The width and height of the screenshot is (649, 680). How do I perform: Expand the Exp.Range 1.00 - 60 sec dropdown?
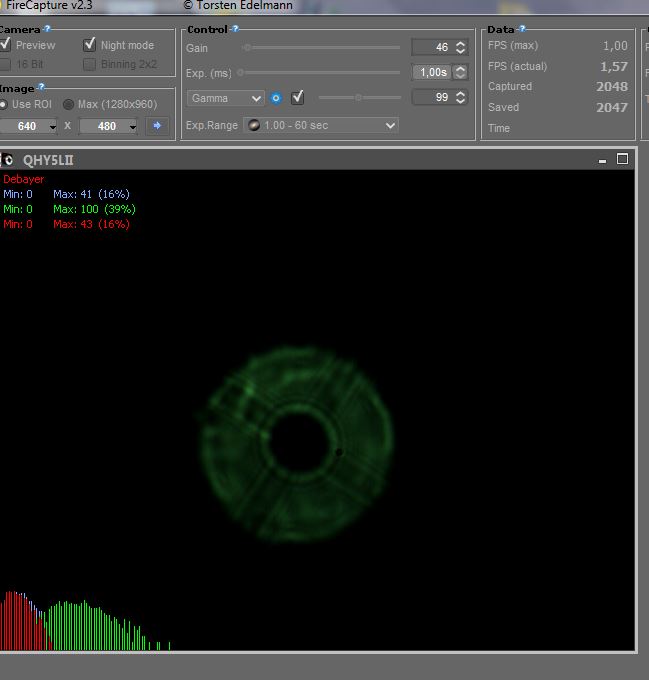[x=321, y=125]
